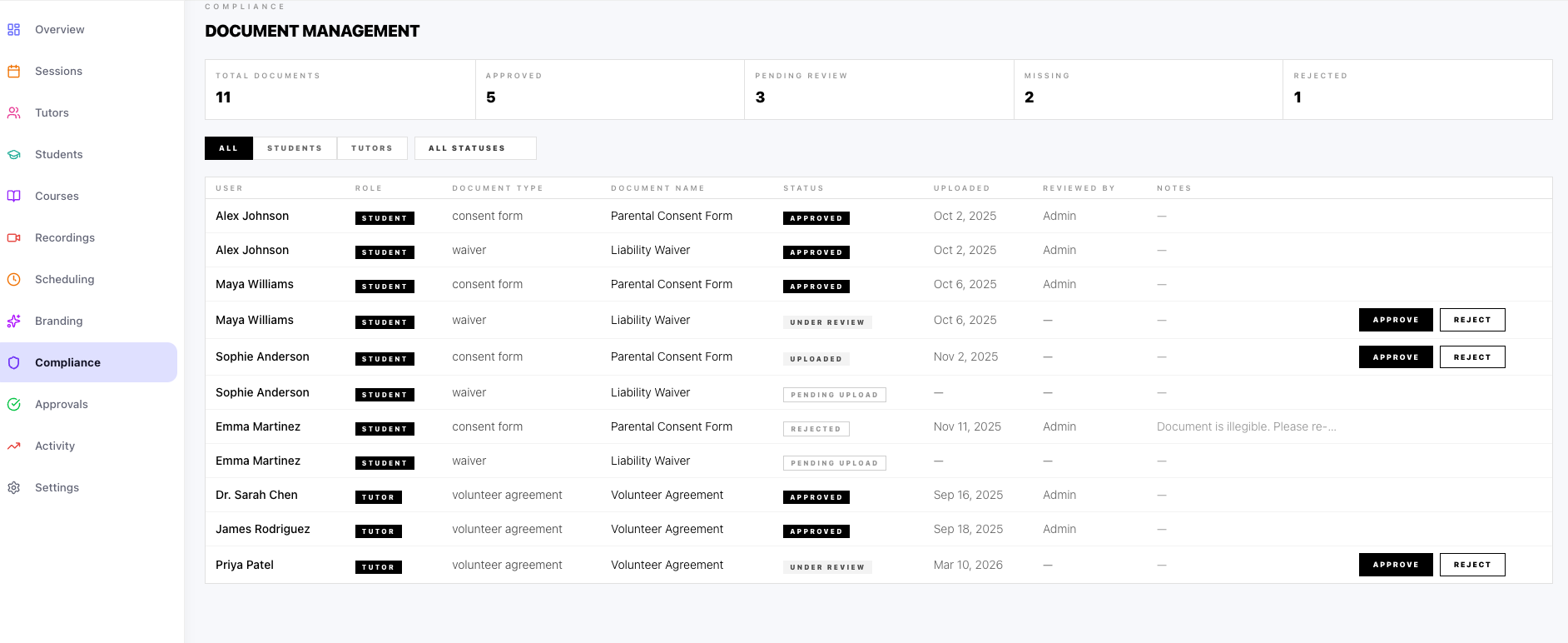Open the All Statuses filter dropdown
The width and height of the screenshot is (1568, 643).
(474, 148)
